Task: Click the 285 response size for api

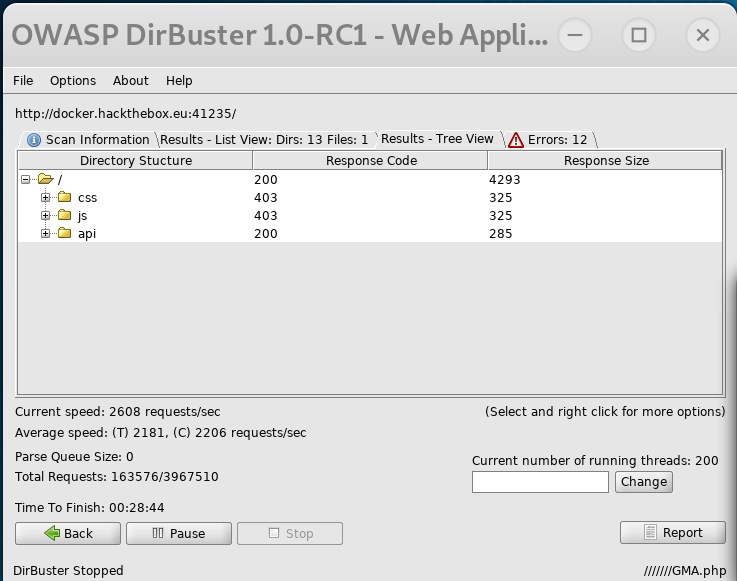Action: tap(501, 234)
